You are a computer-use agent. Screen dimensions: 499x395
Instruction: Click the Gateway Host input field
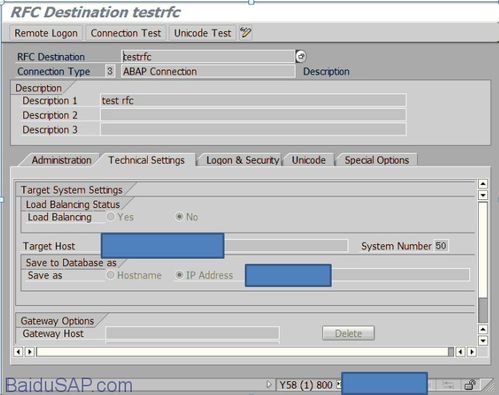192,333
